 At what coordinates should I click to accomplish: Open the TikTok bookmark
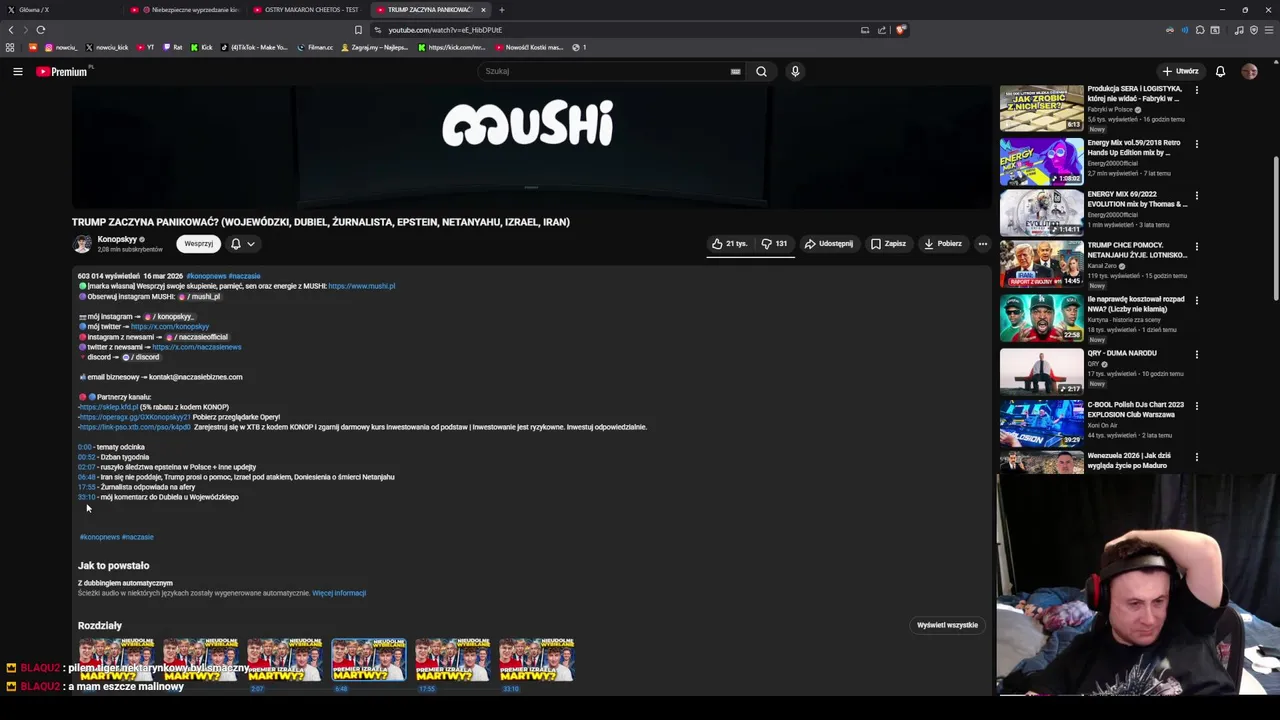[254, 47]
